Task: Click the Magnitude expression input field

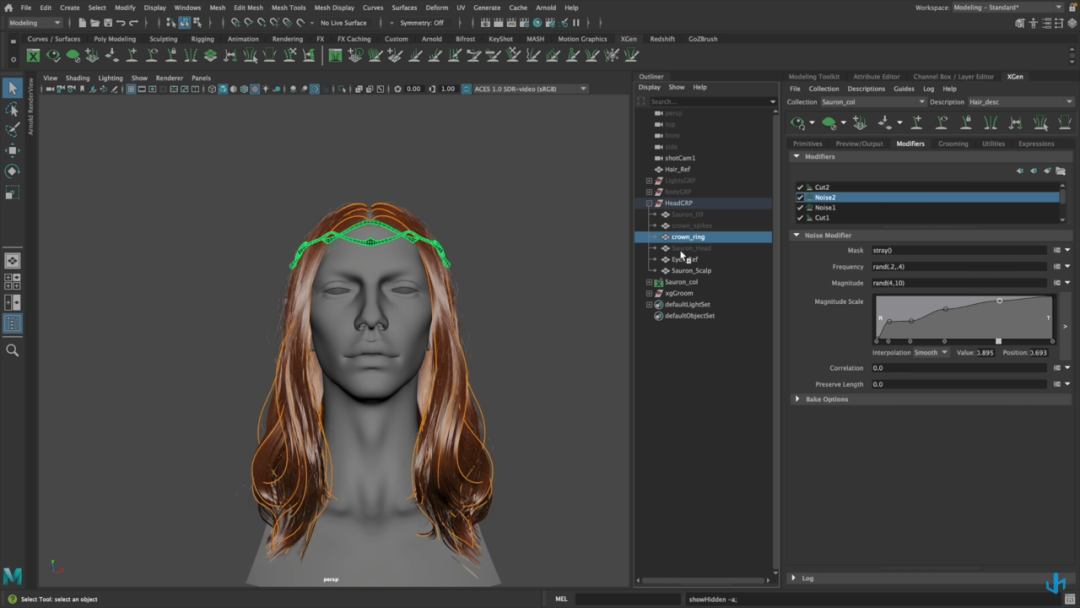Action: (x=958, y=283)
